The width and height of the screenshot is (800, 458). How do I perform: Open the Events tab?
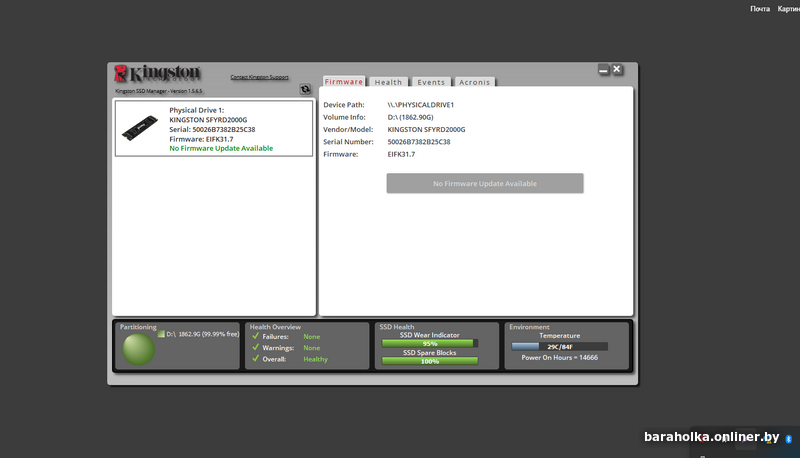(x=431, y=82)
